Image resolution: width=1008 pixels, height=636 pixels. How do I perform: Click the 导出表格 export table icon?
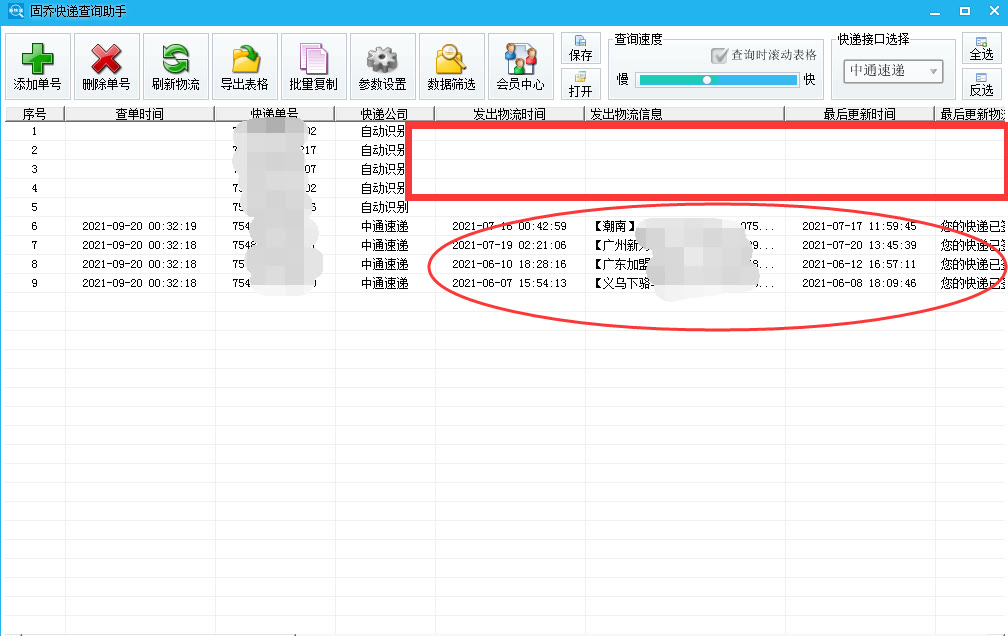pyautogui.click(x=243, y=65)
